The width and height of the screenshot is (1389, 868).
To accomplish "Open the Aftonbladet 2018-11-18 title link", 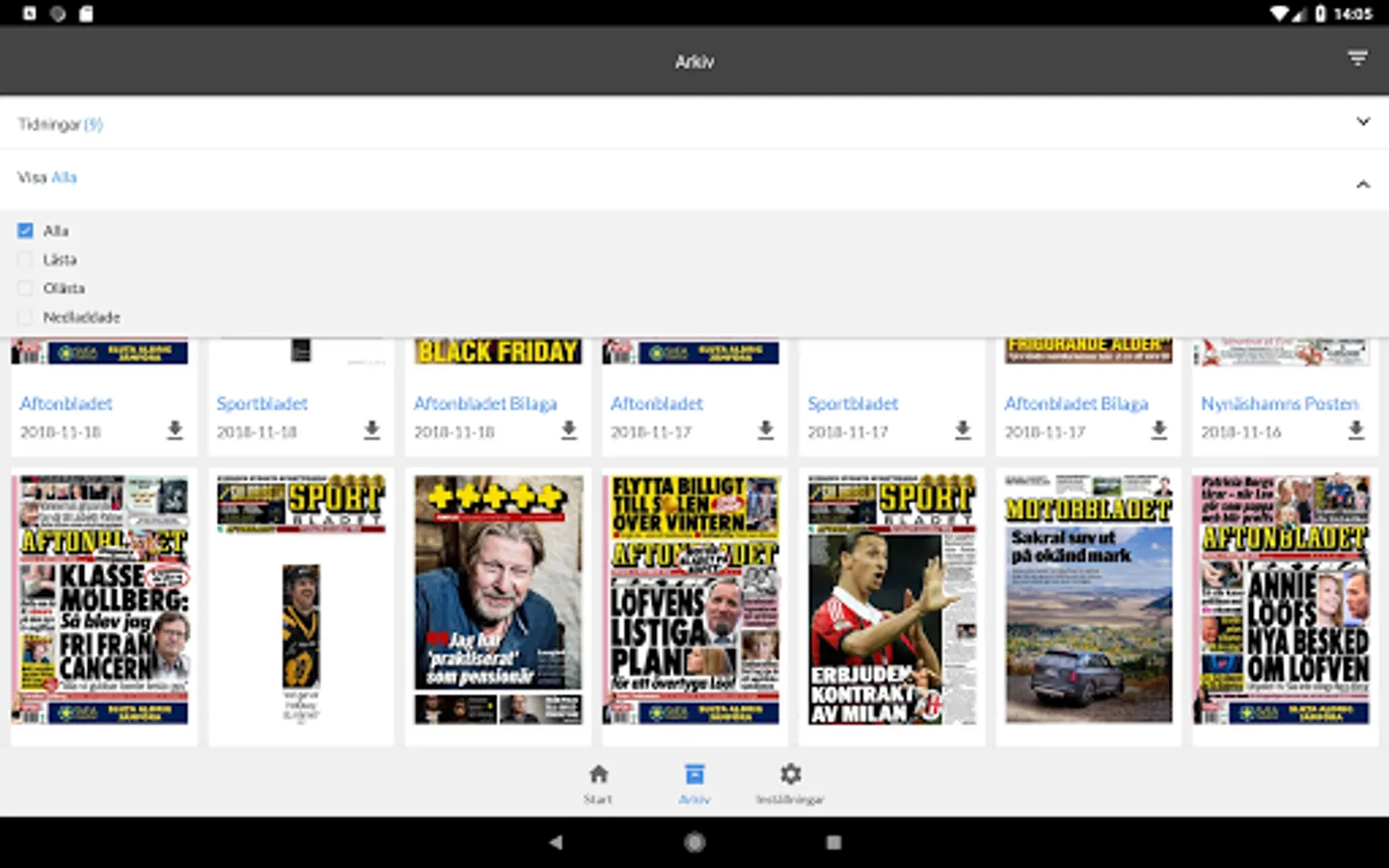I will (x=67, y=403).
